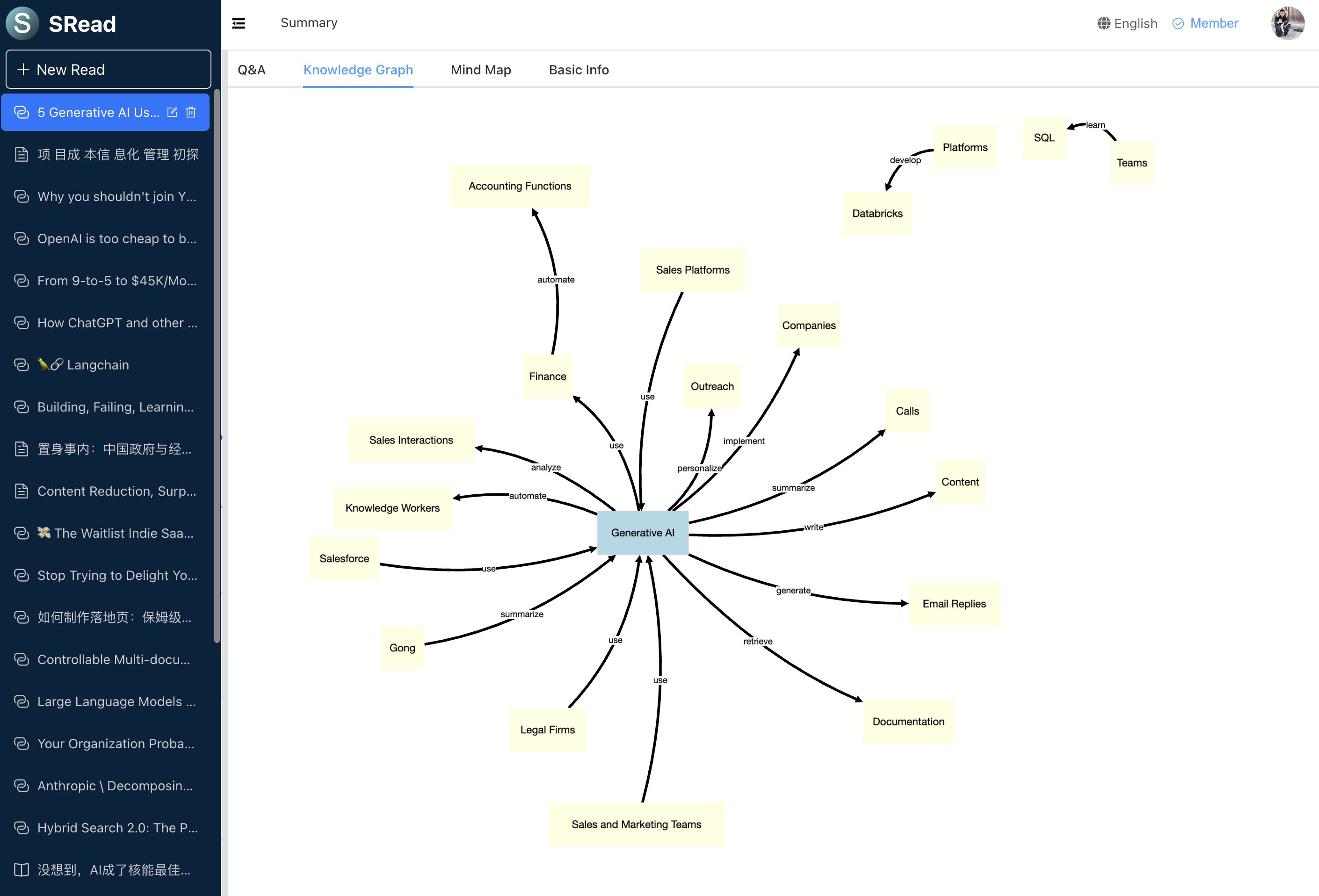
Task: Click the edit icon on selected read
Action: tap(172, 112)
